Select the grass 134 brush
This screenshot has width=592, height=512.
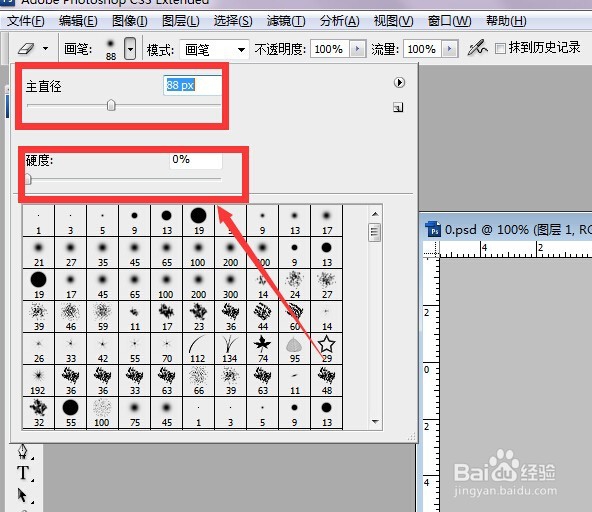pyautogui.click(x=230, y=349)
